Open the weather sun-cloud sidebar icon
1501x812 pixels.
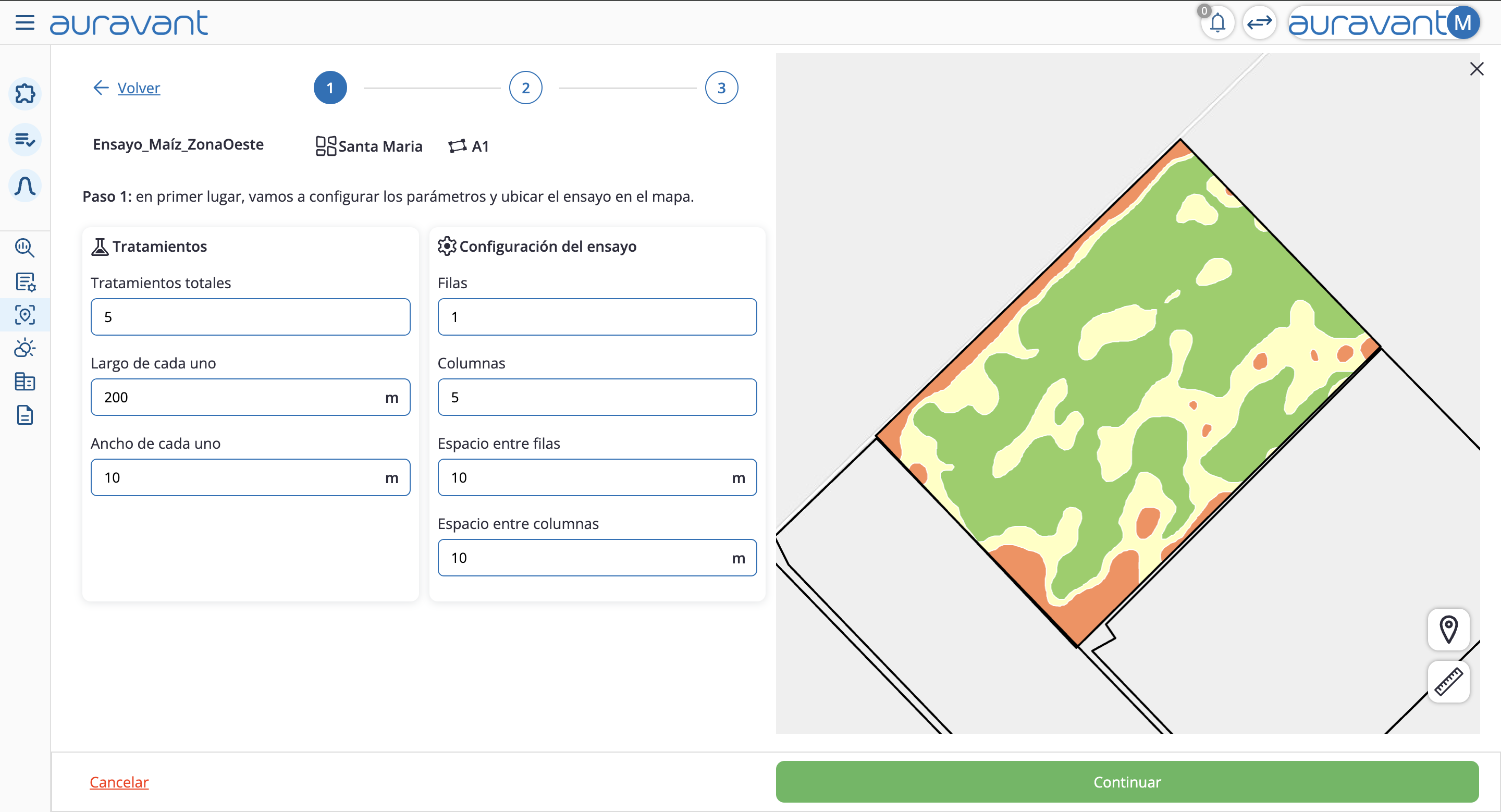pyautogui.click(x=24, y=348)
